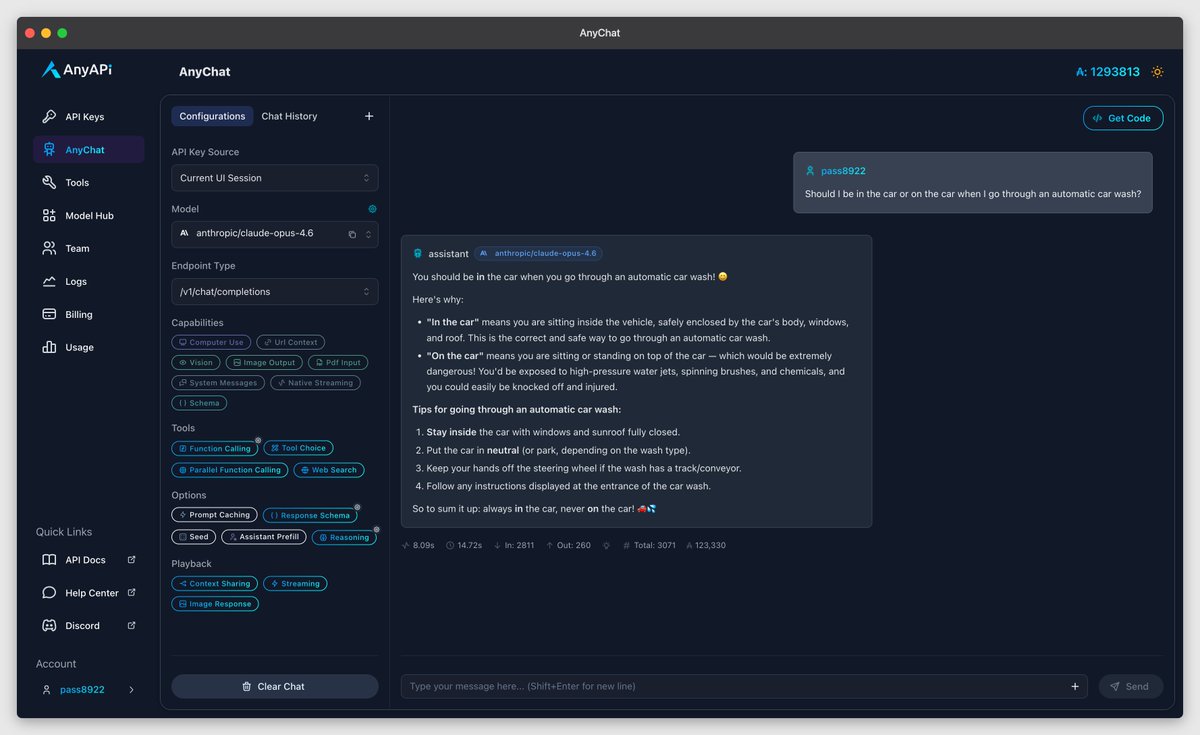View the Logs page
Image resolution: width=1200 pixels, height=735 pixels.
89,282
